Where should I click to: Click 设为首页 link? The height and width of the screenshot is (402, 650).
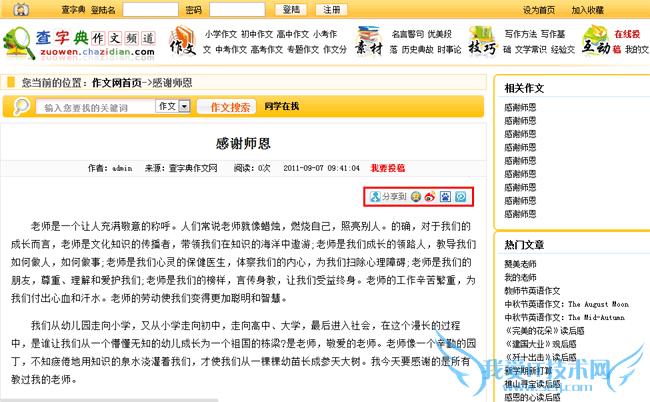[538, 10]
